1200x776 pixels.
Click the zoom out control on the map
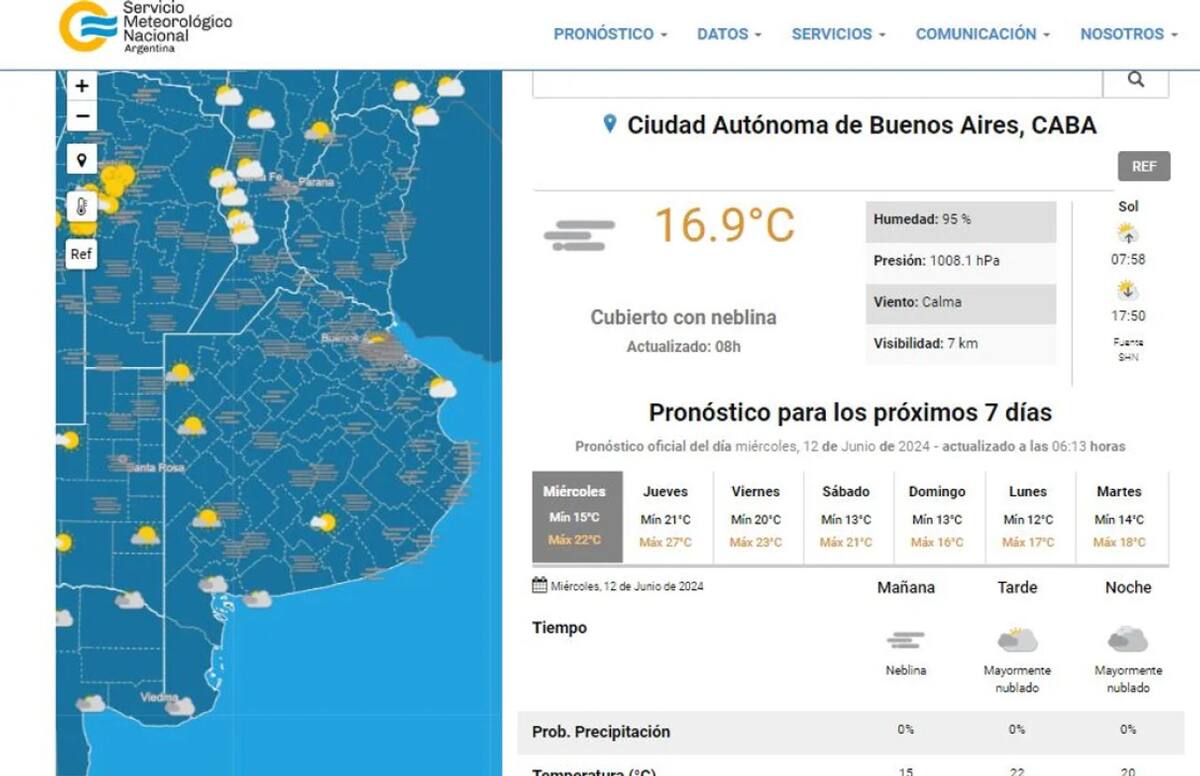(81, 116)
